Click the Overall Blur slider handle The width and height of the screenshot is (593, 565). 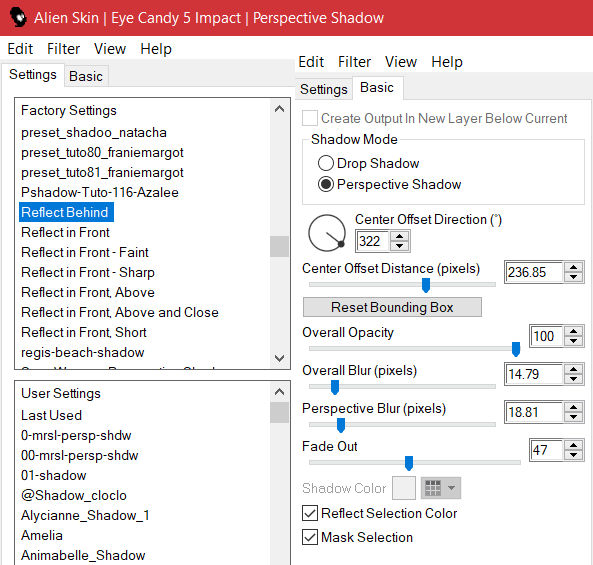(335, 387)
